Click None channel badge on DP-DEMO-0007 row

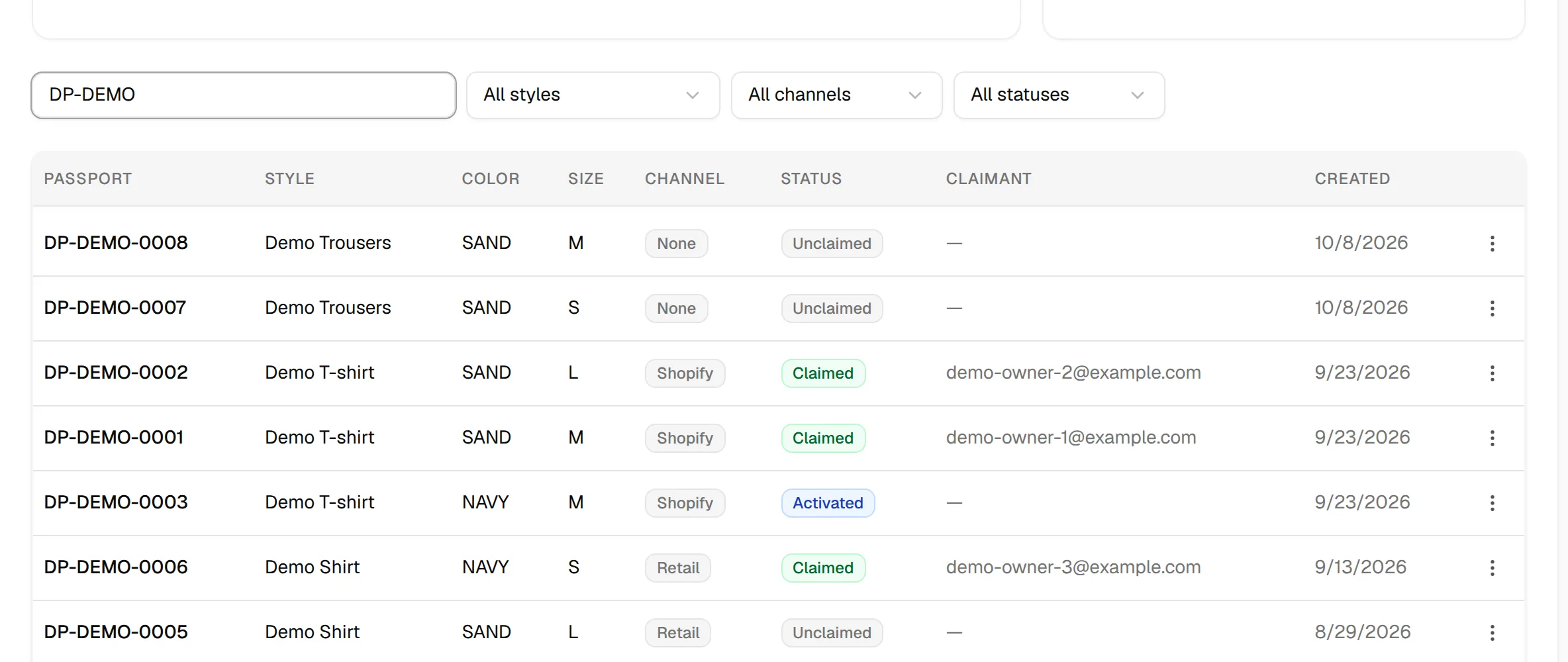coord(676,308)
